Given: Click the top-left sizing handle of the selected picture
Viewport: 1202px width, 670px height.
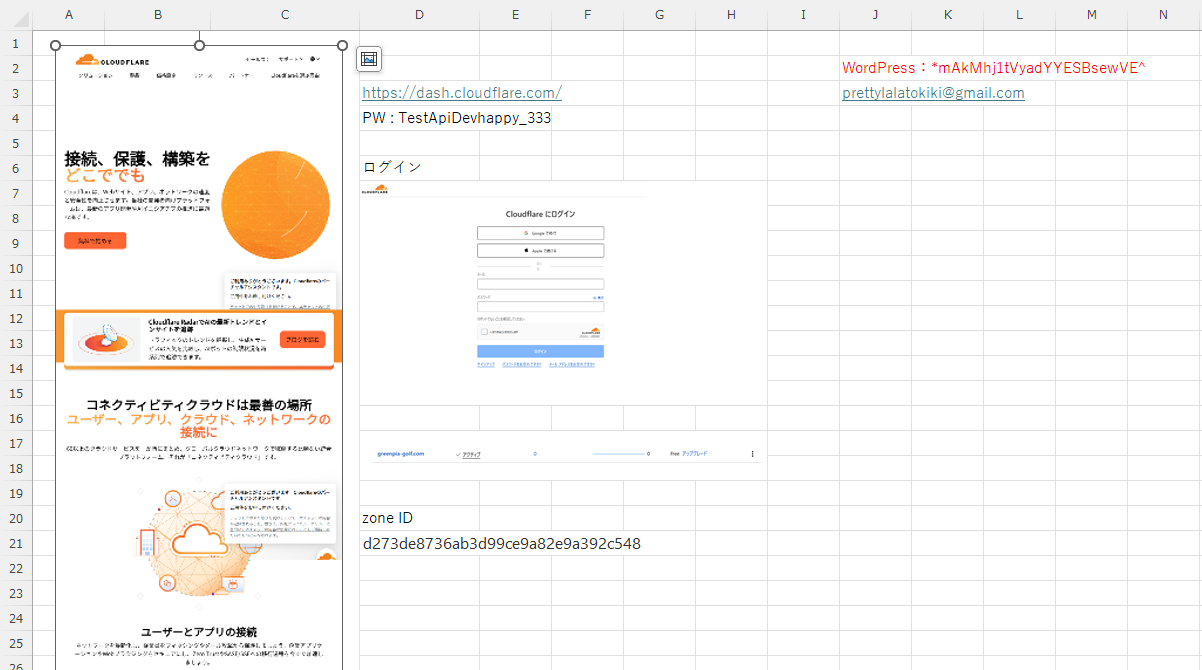Looking at the screenshot, I should coord(55,45).
